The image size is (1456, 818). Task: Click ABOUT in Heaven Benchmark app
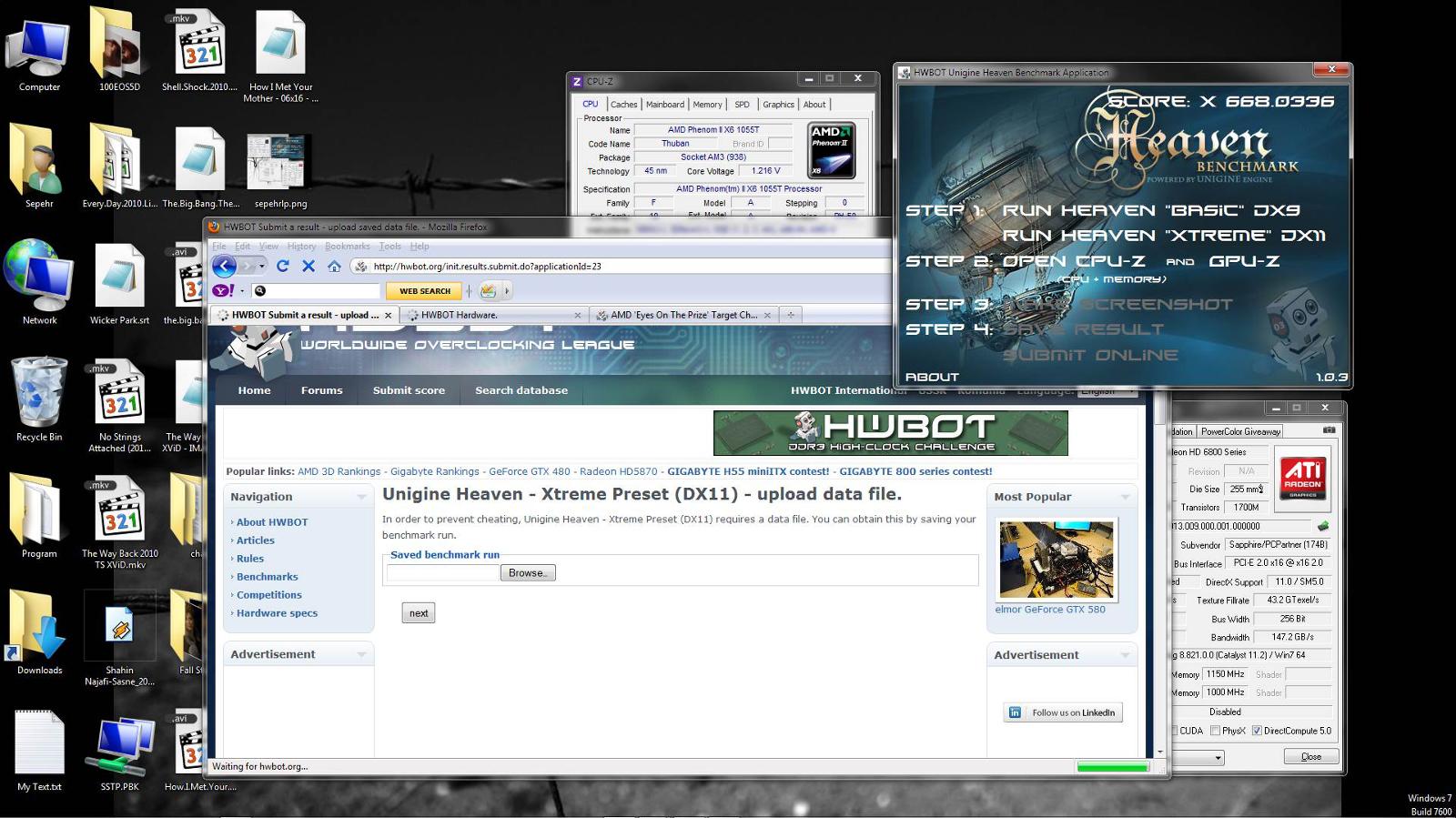click(x=932, y=377)
